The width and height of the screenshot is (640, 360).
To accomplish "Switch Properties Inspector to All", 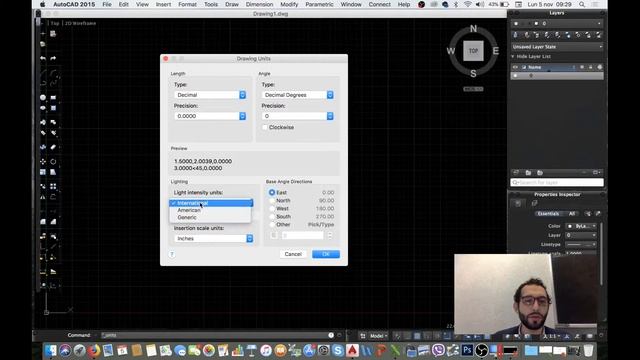I will point(572,213).
